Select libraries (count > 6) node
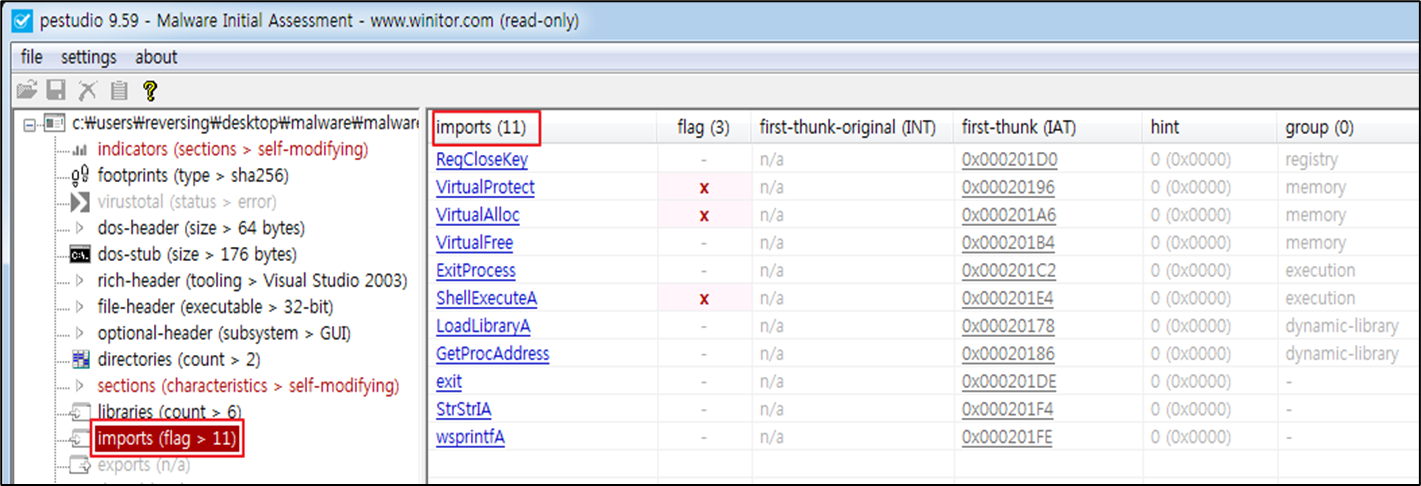 coord(170,412)
